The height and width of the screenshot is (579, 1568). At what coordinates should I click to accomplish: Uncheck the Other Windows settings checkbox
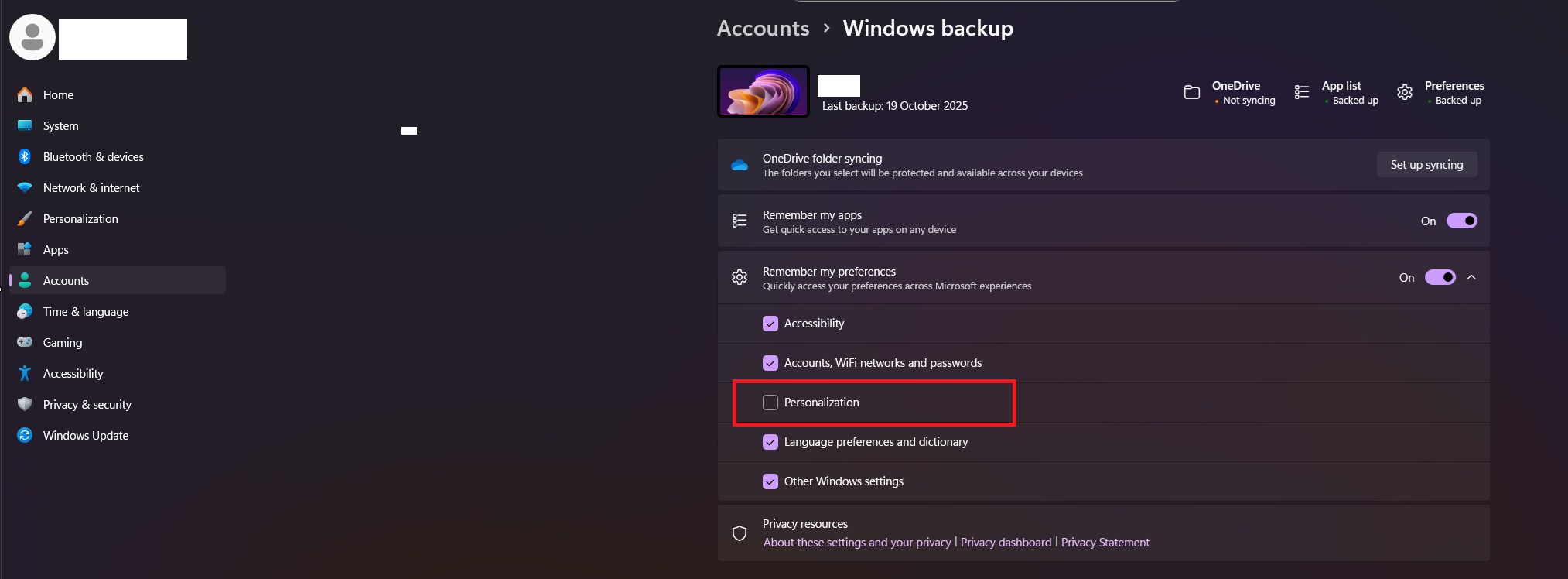[770, 481]
